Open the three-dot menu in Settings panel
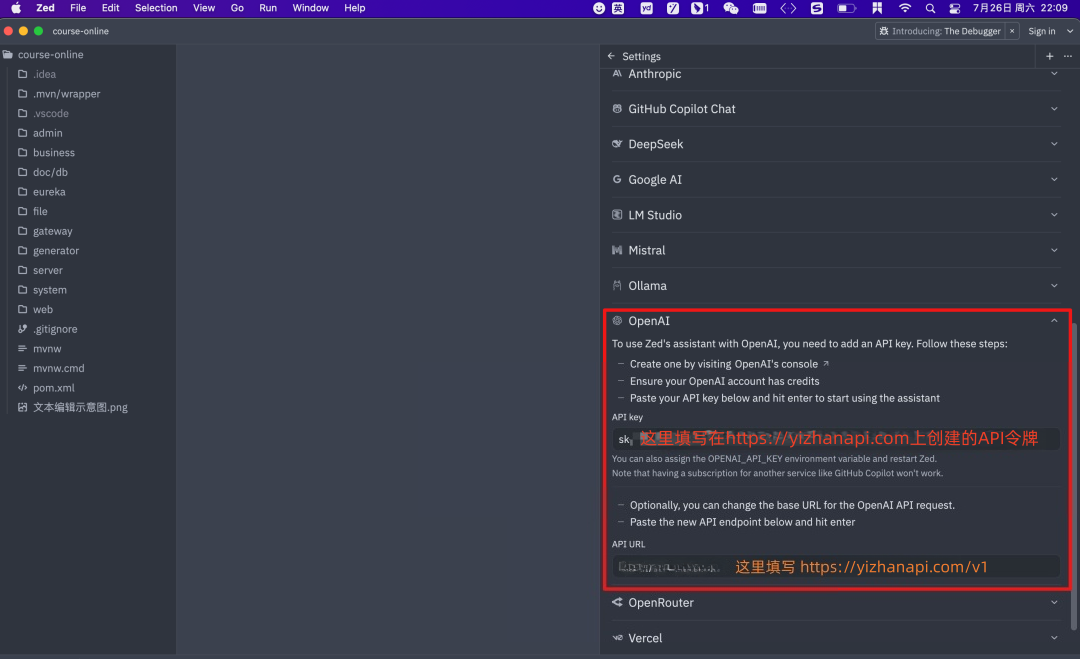This screenshot has width=1080, height=659. 1068,56
